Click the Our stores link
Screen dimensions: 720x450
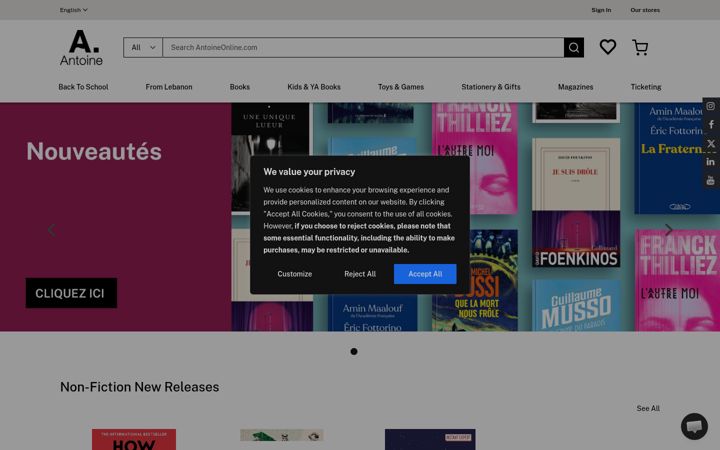coord(645,10)
